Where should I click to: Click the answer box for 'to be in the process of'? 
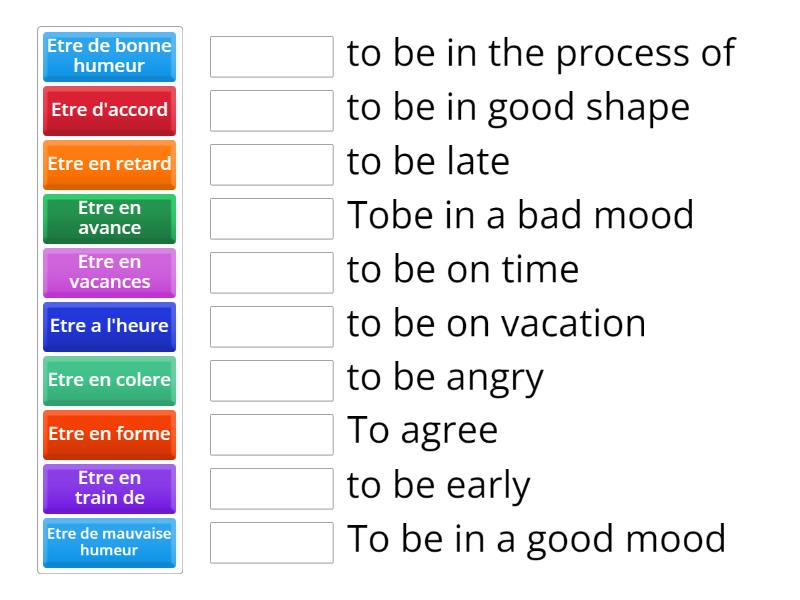[x=272, y=57]
